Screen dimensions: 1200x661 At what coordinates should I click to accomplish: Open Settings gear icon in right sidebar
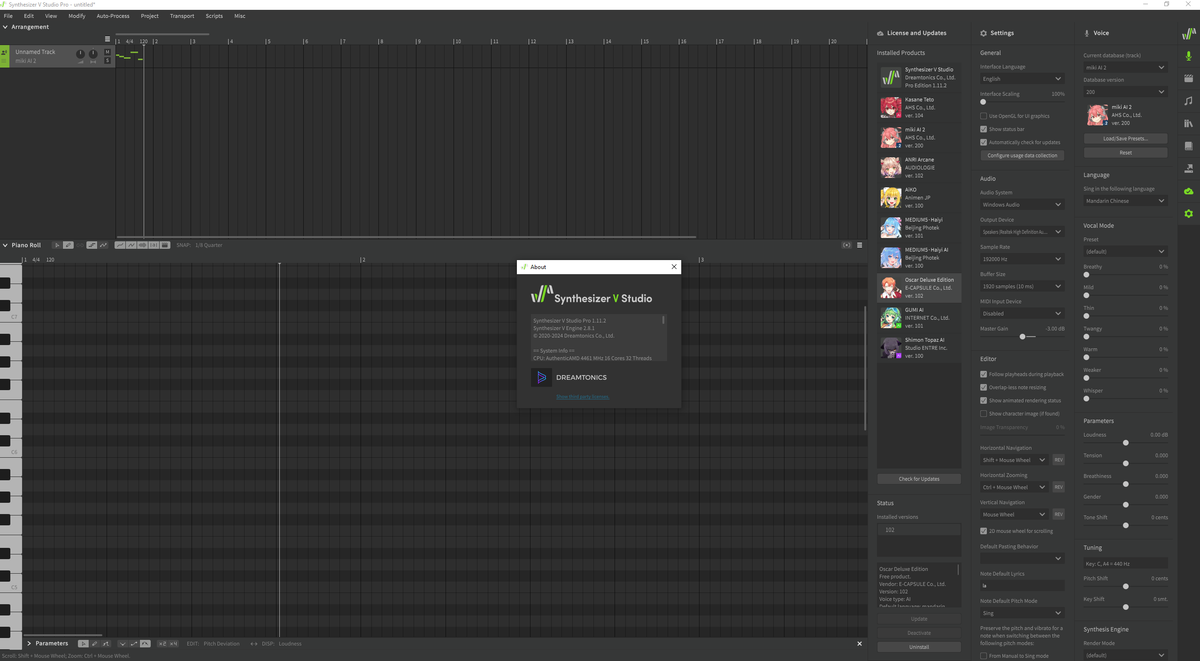click(x=1188, y=214)
